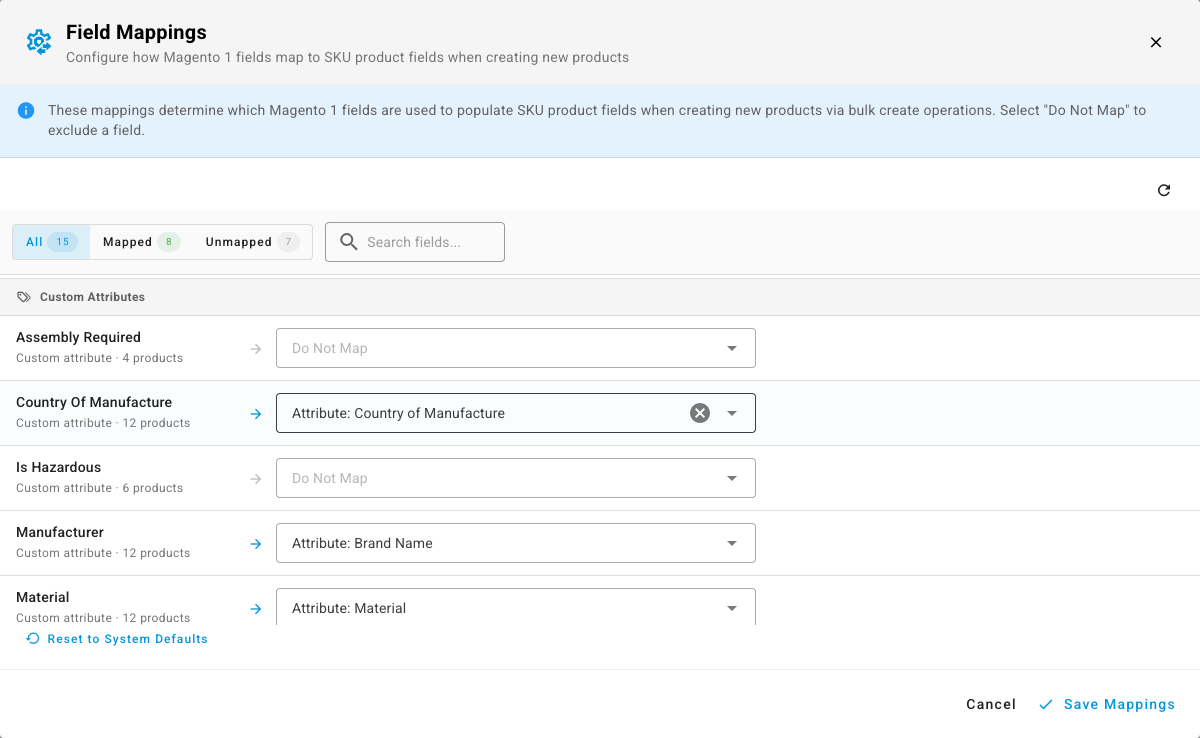Click 'Custom attribute · 6 products' text
The width and height of the screenshot is (1200, 738).
tap(99, 488)
